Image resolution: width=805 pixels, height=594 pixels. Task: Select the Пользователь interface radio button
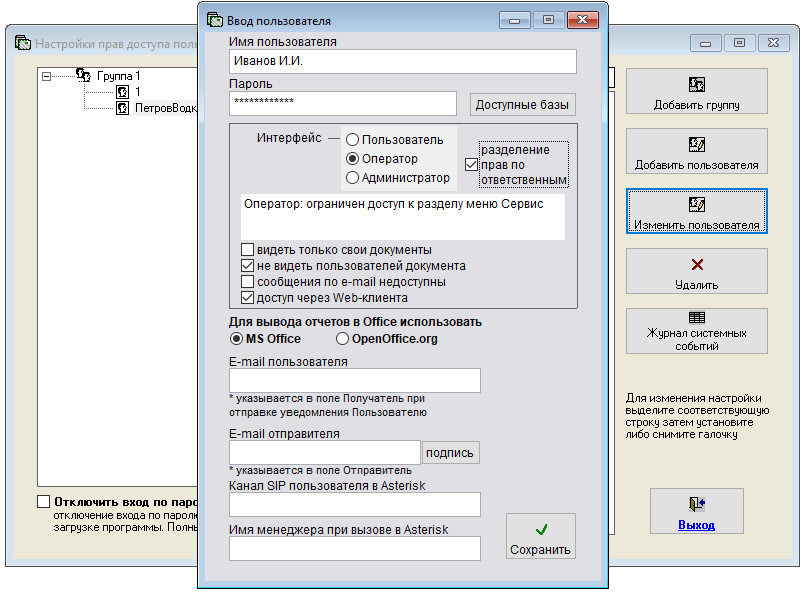352,140
